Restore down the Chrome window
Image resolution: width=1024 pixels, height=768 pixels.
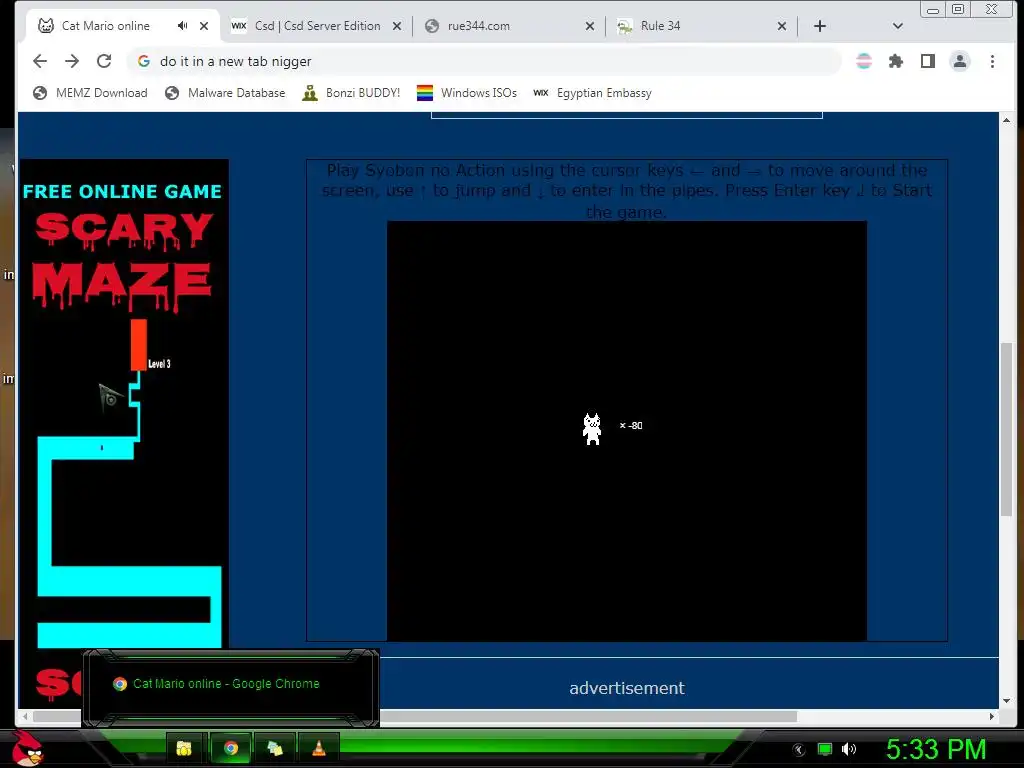tap(958, 9)
